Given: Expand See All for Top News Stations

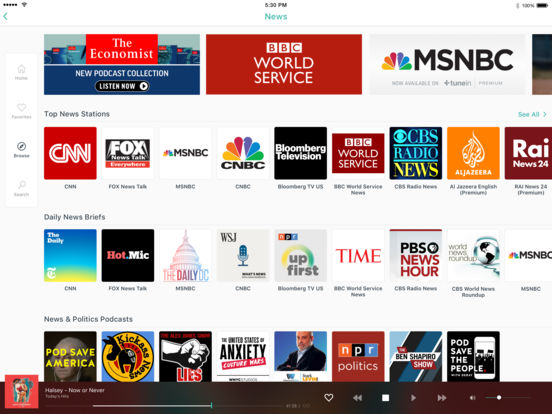Looking at the screenshot, I should tap(532, 114).
